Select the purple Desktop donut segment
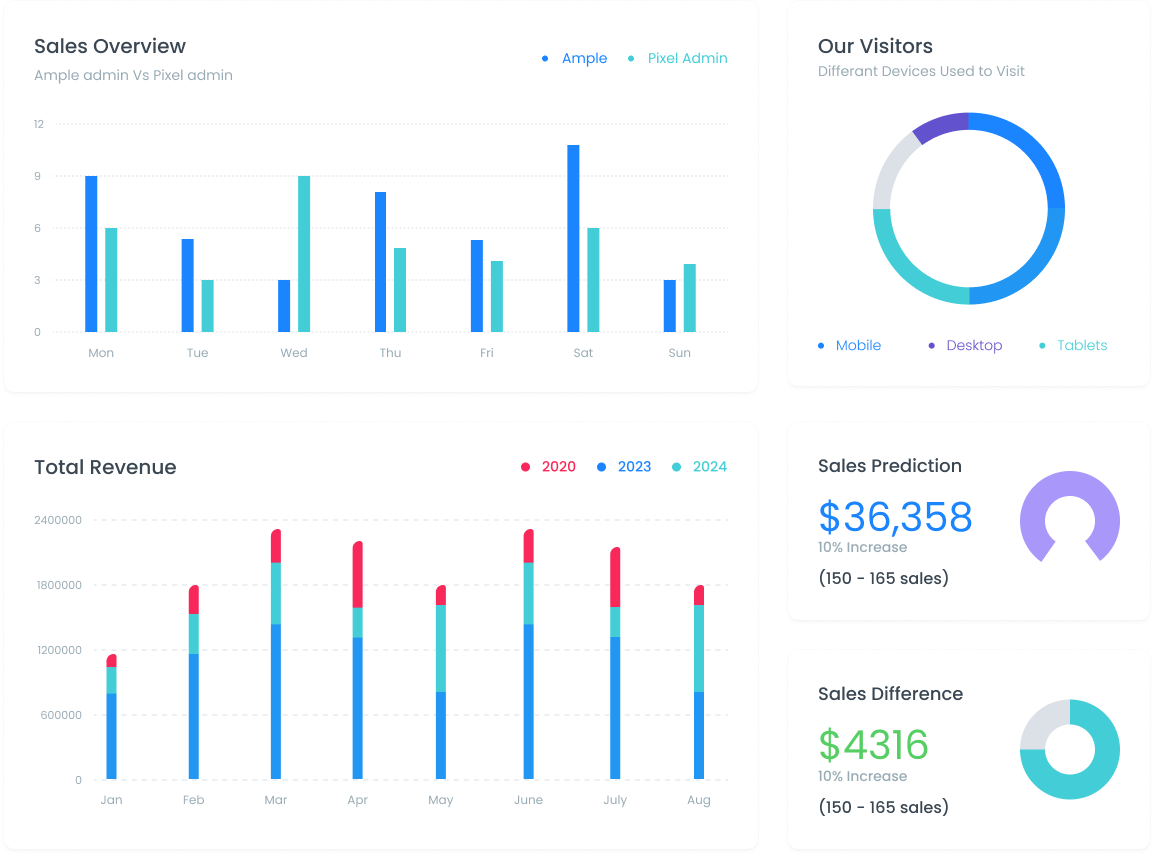Viewport: 1154px width, 856px height. (x=940, y=122)
